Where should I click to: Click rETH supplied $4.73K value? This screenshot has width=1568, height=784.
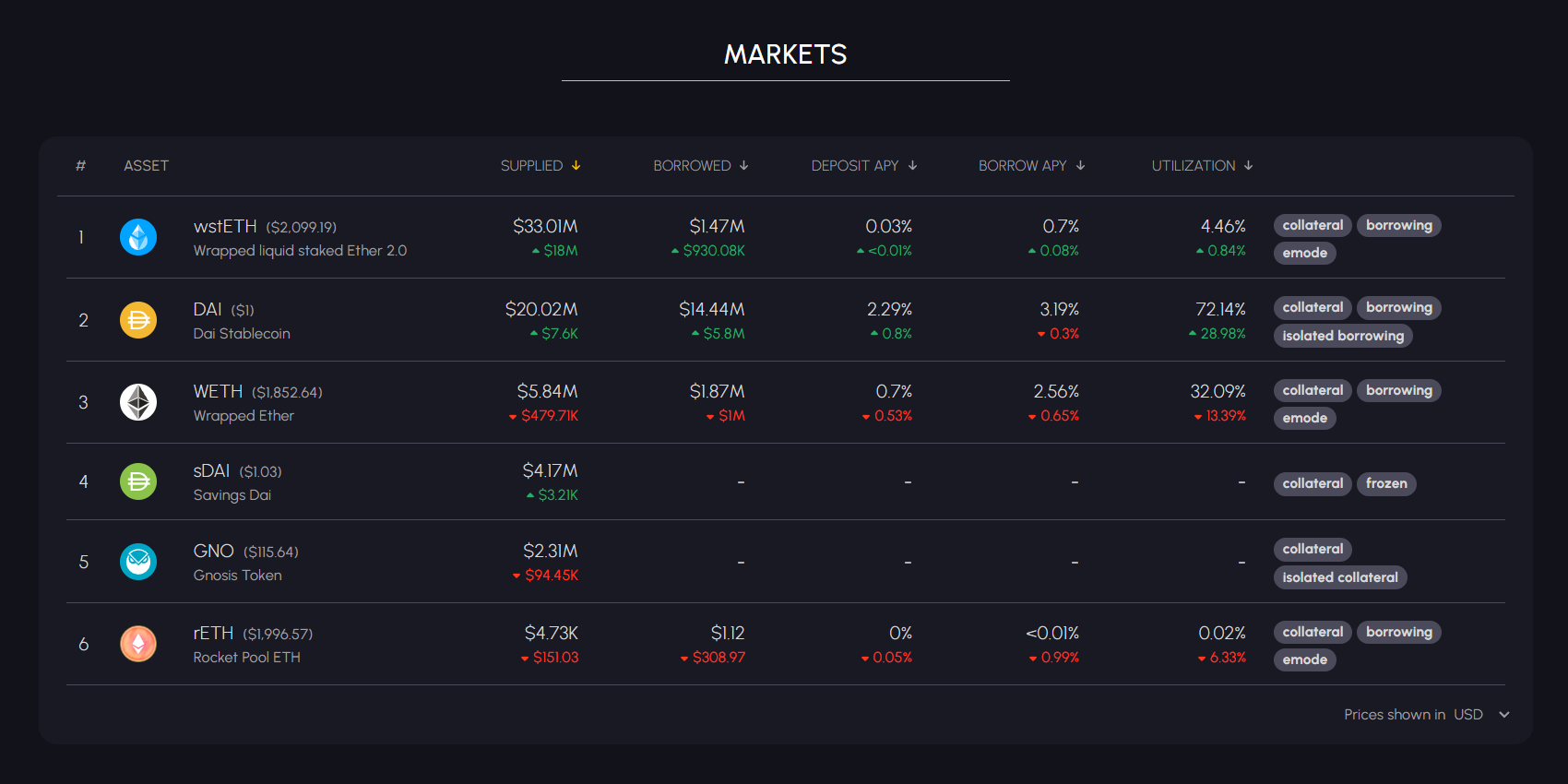tap(552, 633)
